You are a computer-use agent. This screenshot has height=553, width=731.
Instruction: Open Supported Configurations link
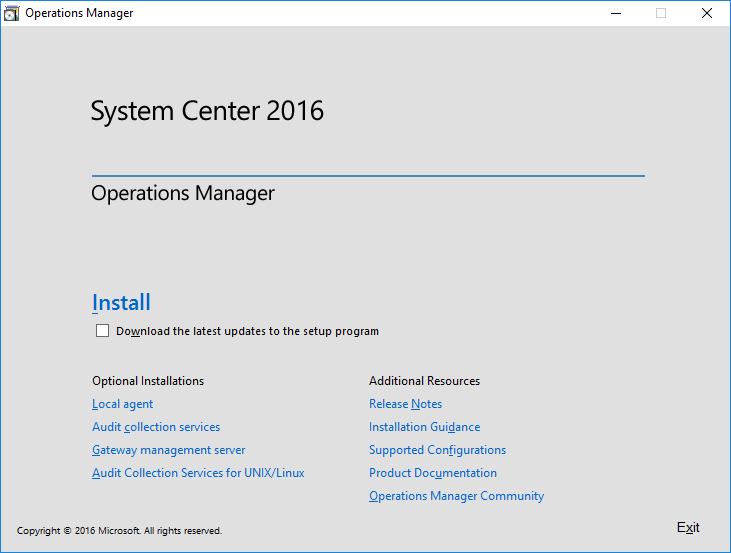click(437, 450)
